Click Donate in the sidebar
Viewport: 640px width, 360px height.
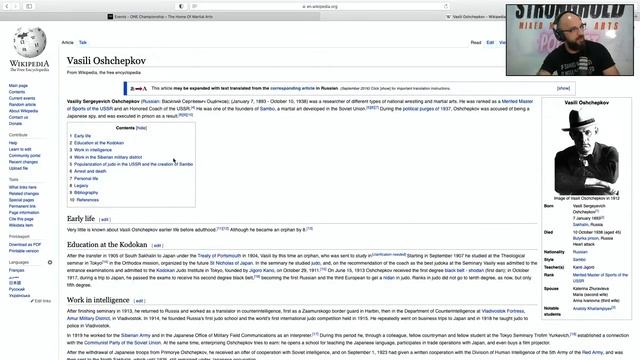(16, 123)
